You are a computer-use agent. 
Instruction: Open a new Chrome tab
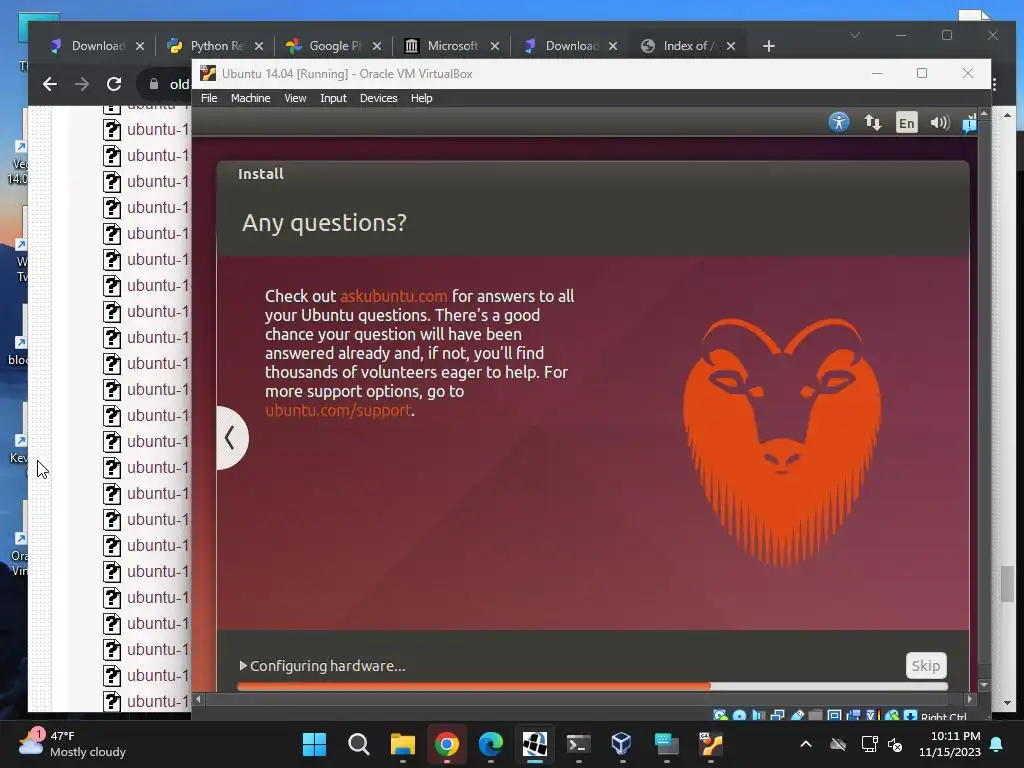769,46
